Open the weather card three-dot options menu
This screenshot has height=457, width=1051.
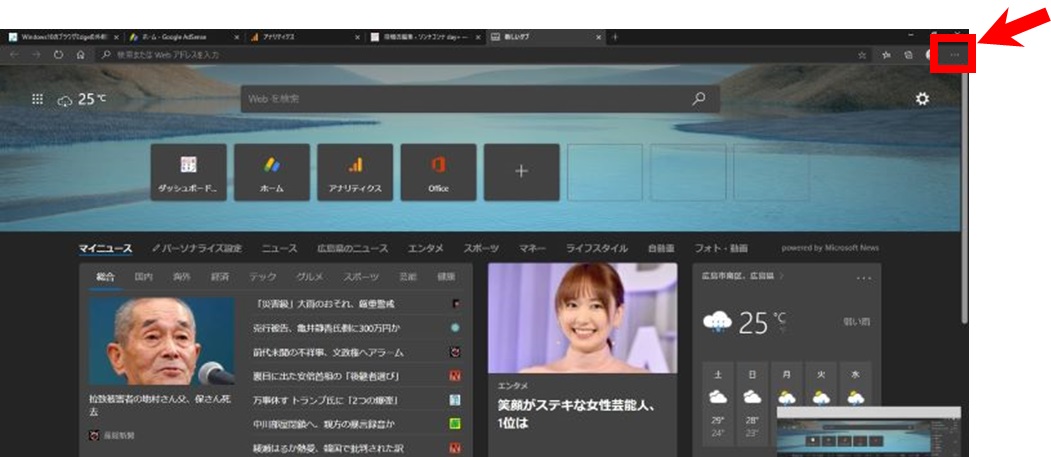(x=863, y=277)
